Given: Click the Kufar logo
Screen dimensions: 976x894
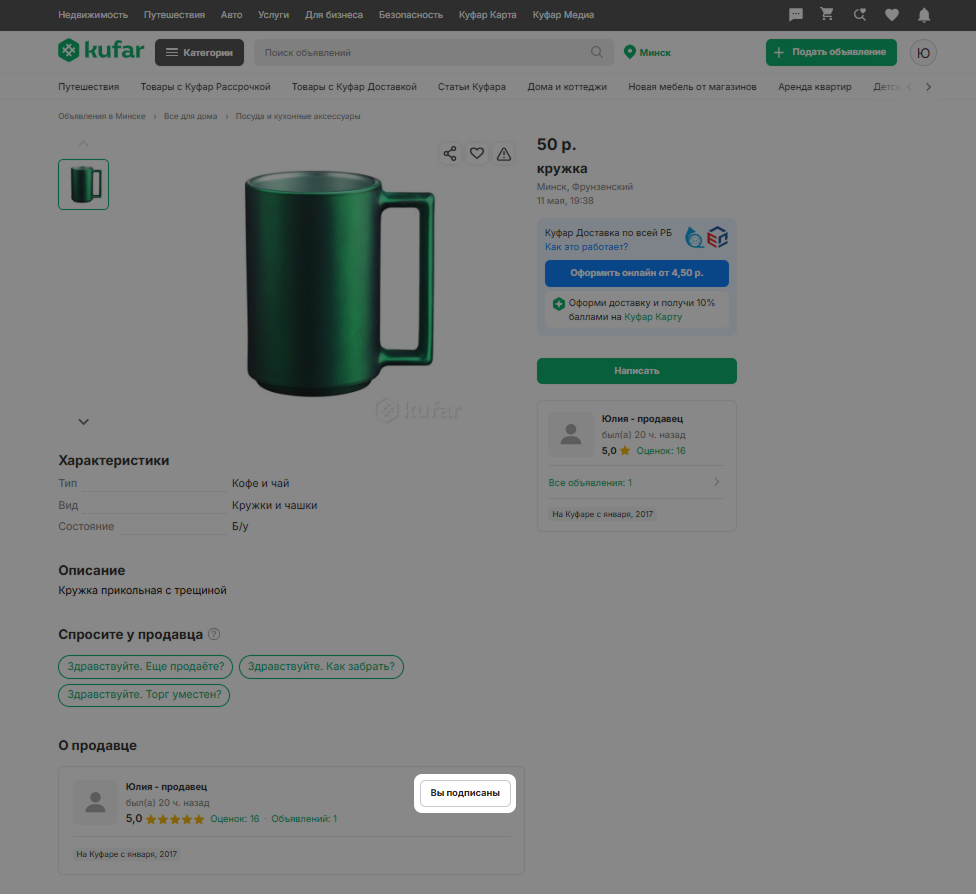Looking at the screenshot, I should [101, 50].
